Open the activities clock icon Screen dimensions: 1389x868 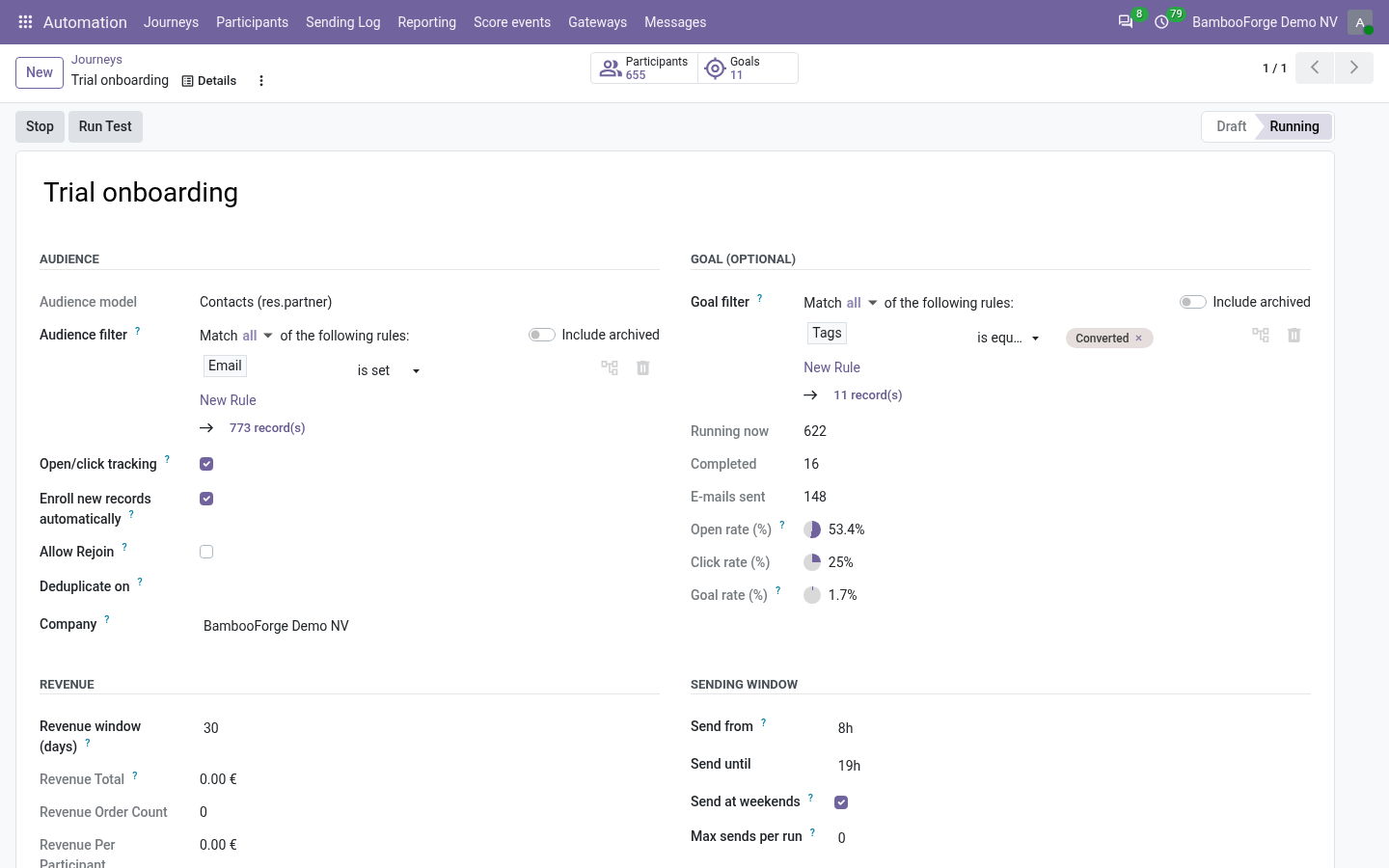click(1162, 22)
